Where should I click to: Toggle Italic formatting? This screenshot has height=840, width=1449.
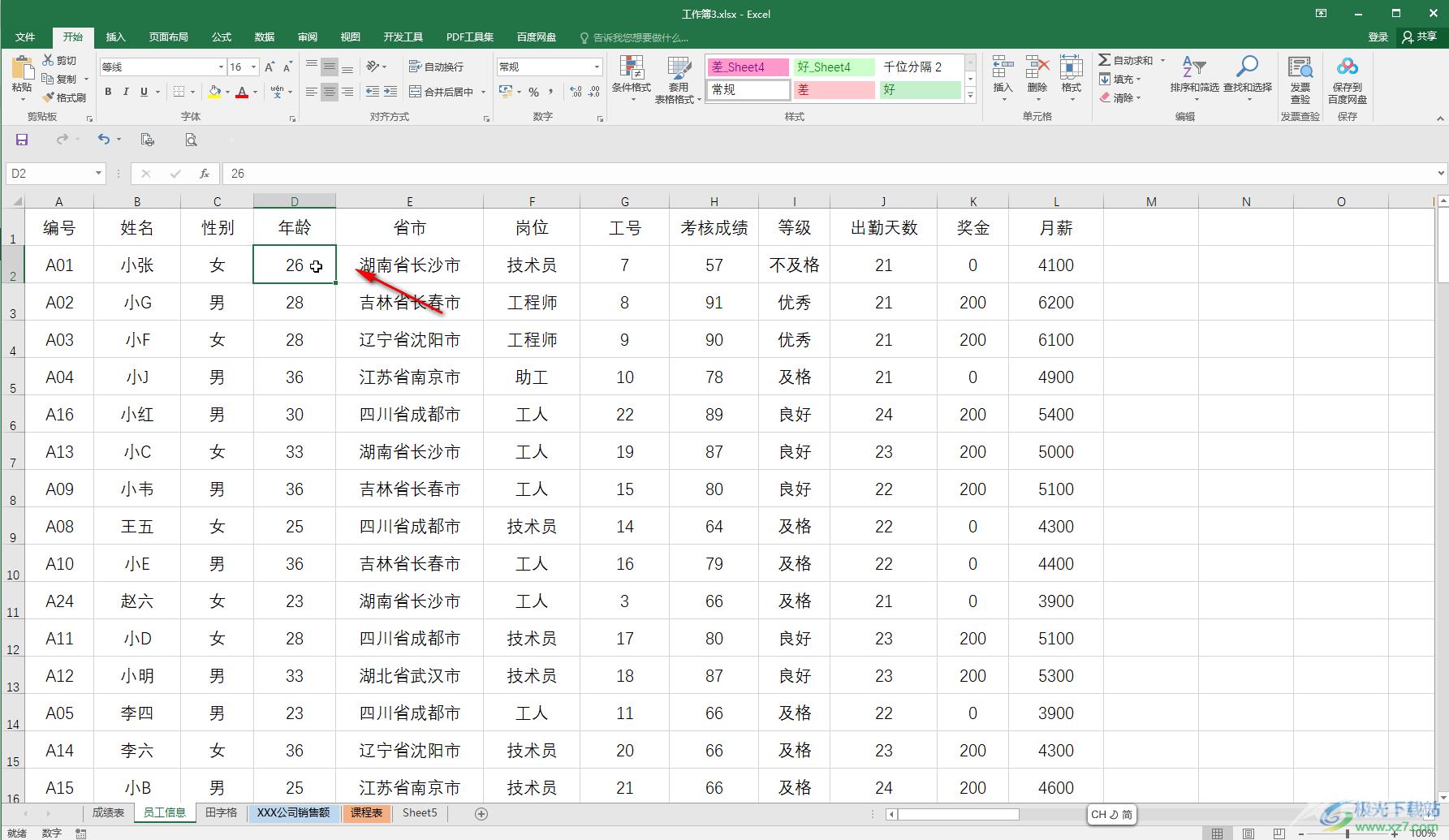tap(126, 92)
